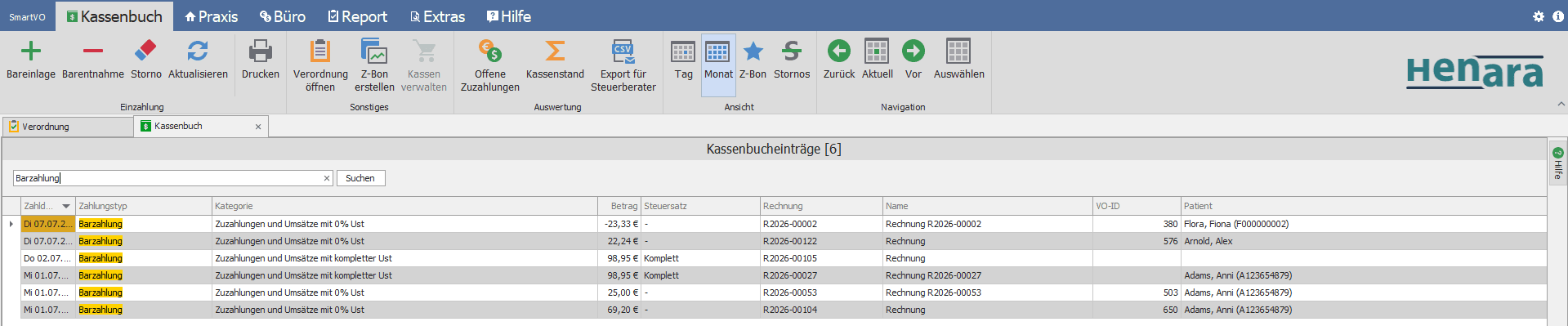Sort by Zahlungstyp column header

pos(143,206)
